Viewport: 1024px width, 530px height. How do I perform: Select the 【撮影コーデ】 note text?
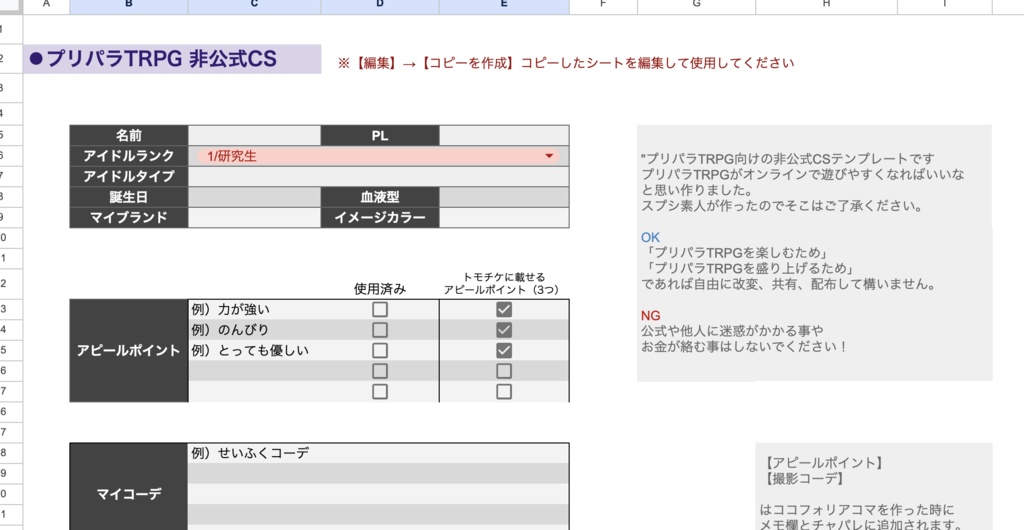point(803,478)
